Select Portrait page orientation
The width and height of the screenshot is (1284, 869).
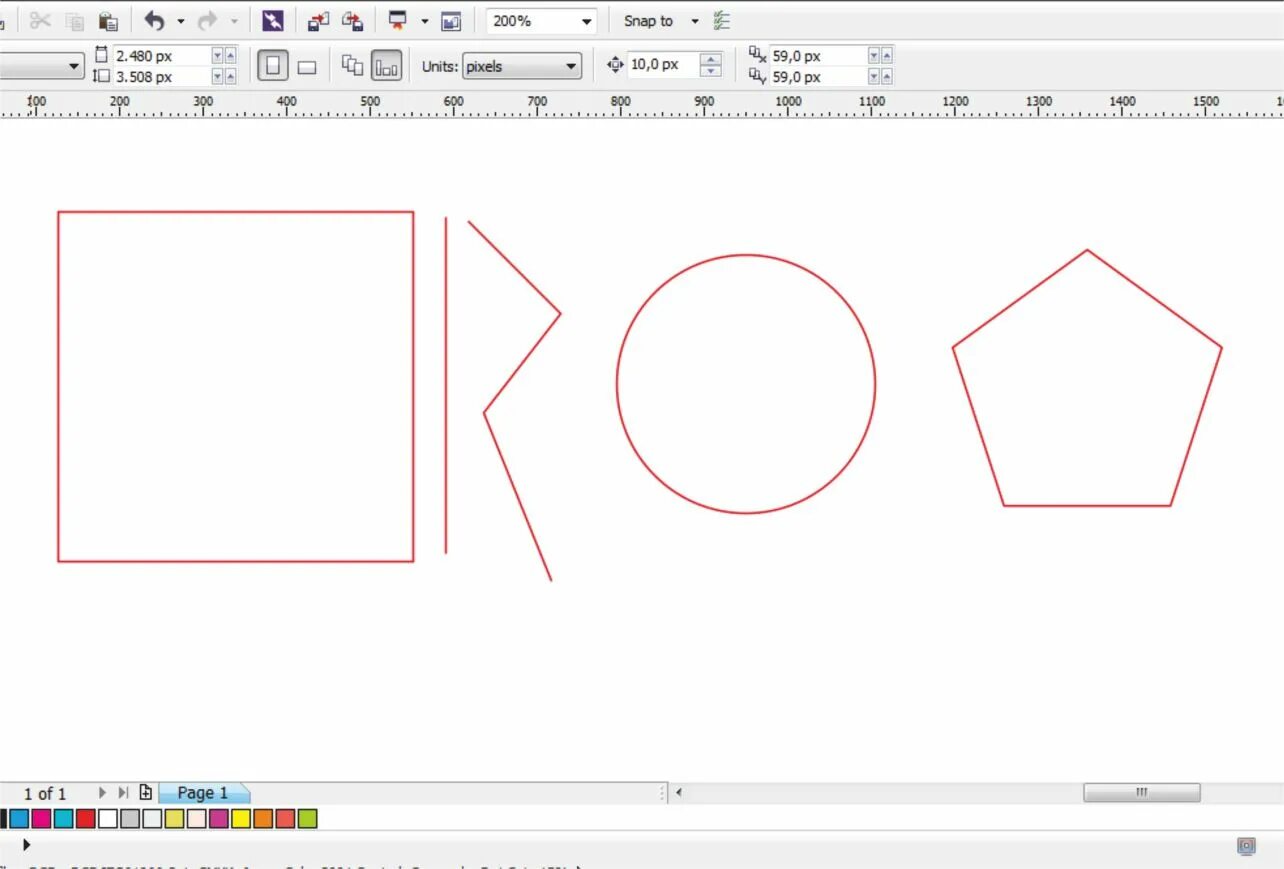pyautogui.click(x=273, y=67)
